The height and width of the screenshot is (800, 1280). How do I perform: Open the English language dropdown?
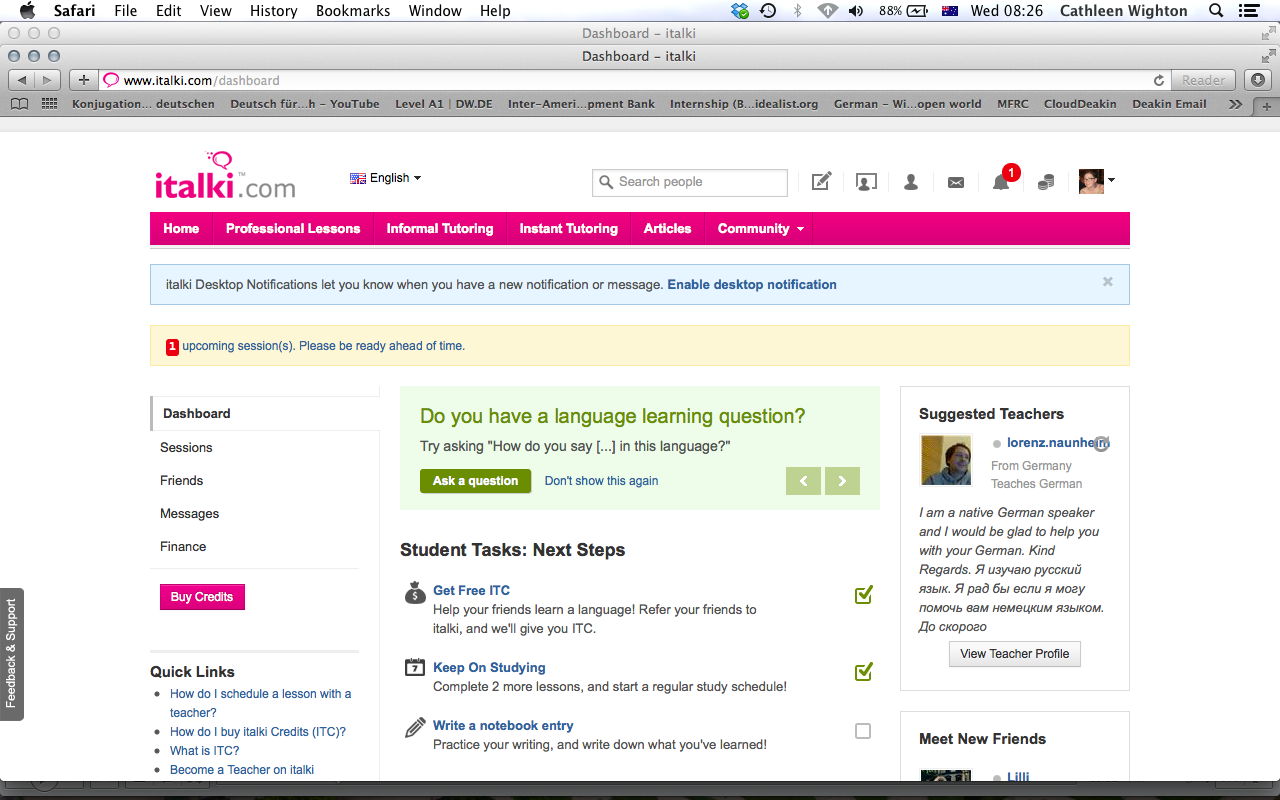pos(385,178)
